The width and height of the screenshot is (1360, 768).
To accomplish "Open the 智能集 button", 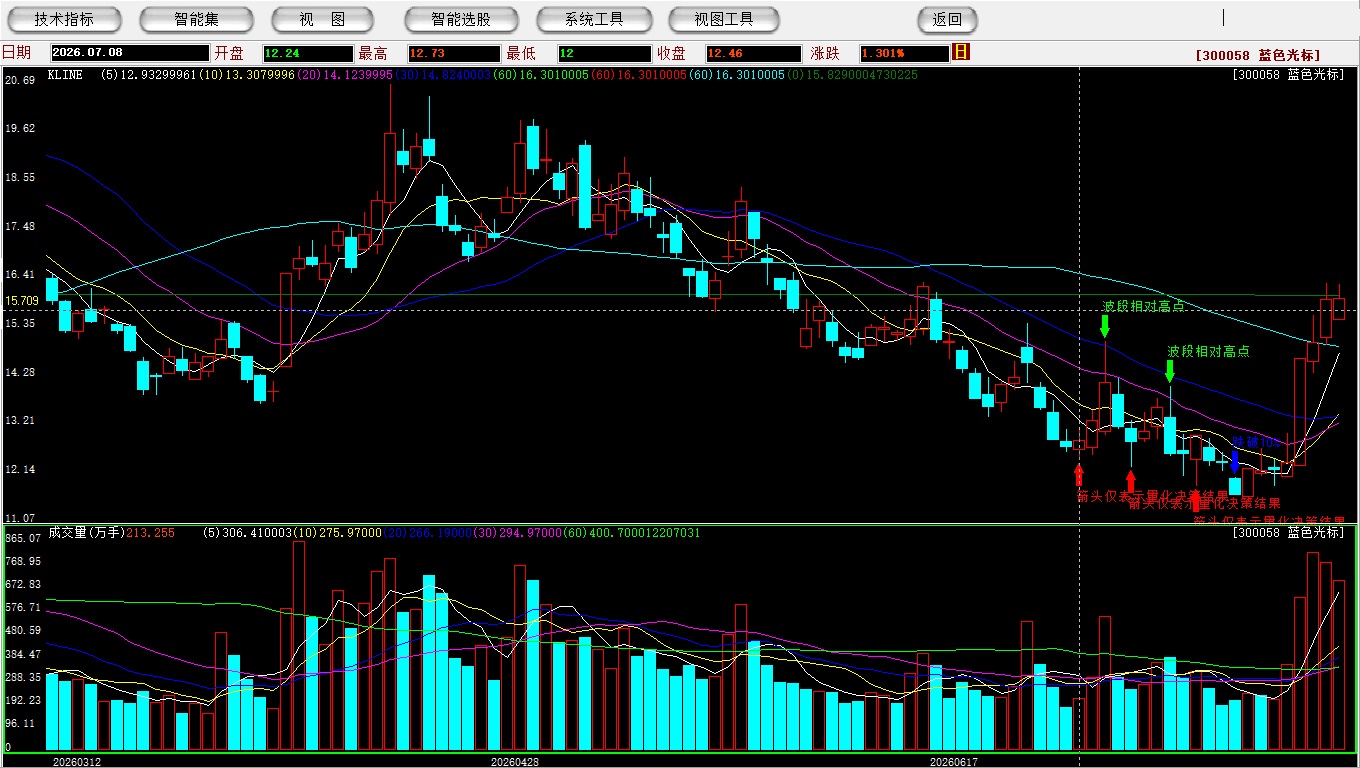I will tap(196, 19).
